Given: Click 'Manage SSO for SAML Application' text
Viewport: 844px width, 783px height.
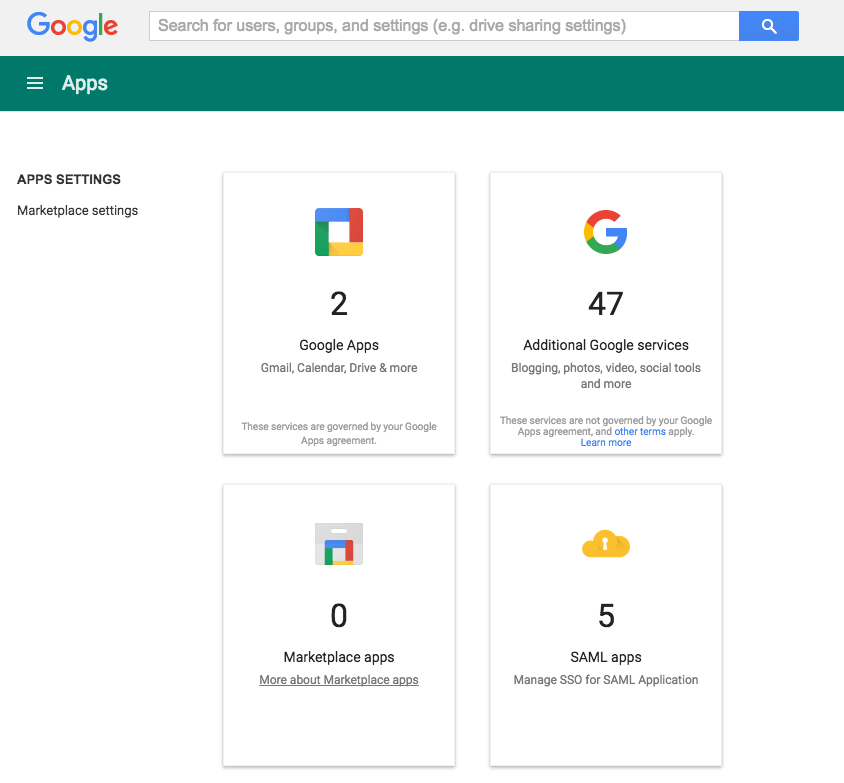Looking at the screenshot, I should (x=606, y=680).
